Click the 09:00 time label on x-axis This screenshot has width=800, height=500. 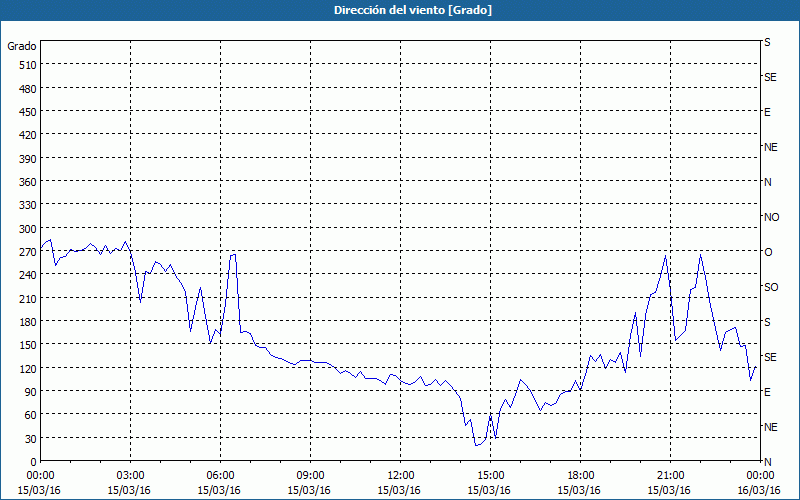click(x=309, y=476)
